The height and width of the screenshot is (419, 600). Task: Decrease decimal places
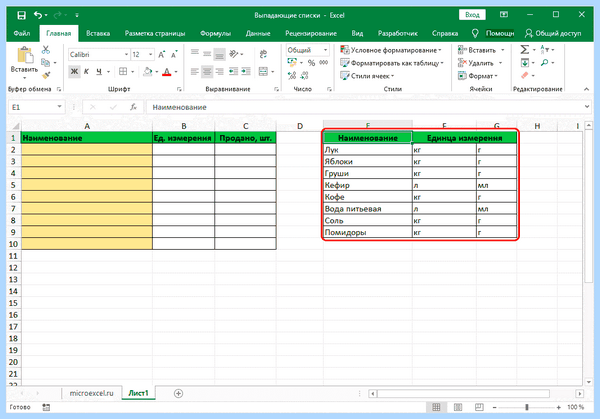point(304,75)
